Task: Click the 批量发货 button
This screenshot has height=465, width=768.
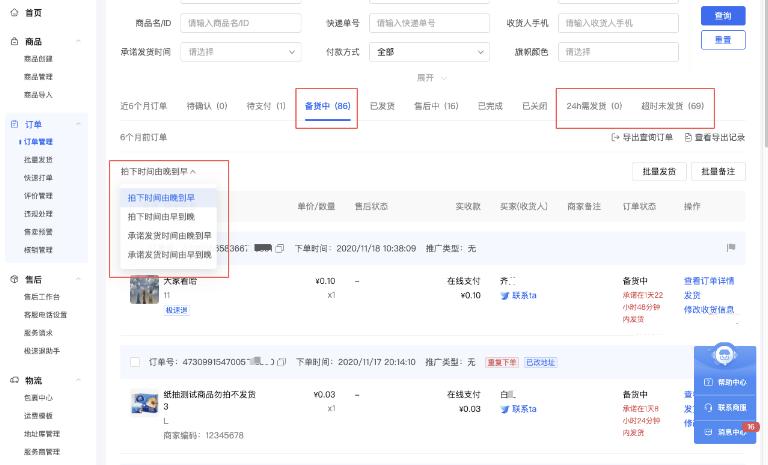Action: tap(657, 172)
